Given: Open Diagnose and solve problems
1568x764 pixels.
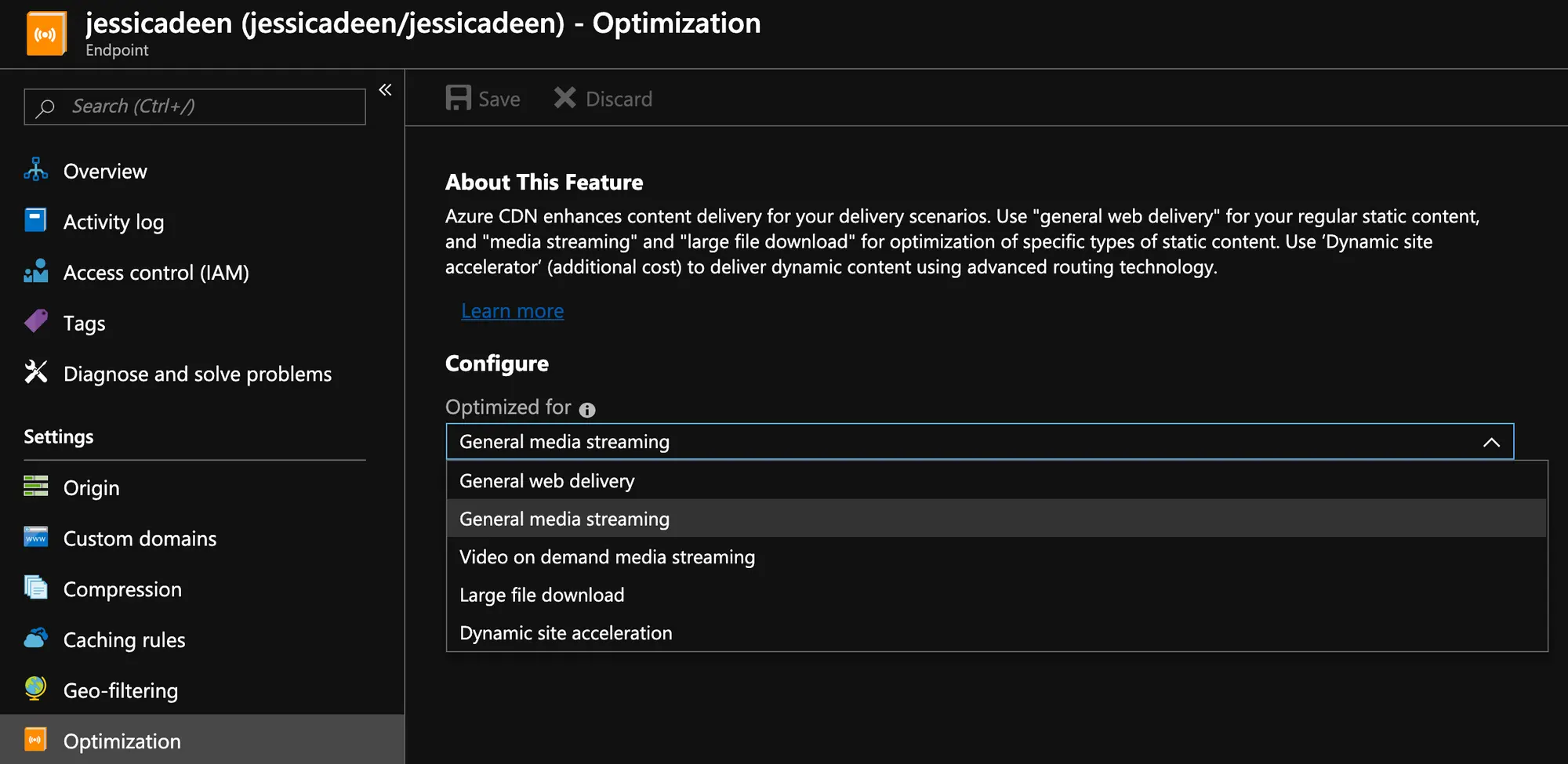Looking at the screenshot, I should [x=198, y=374].
